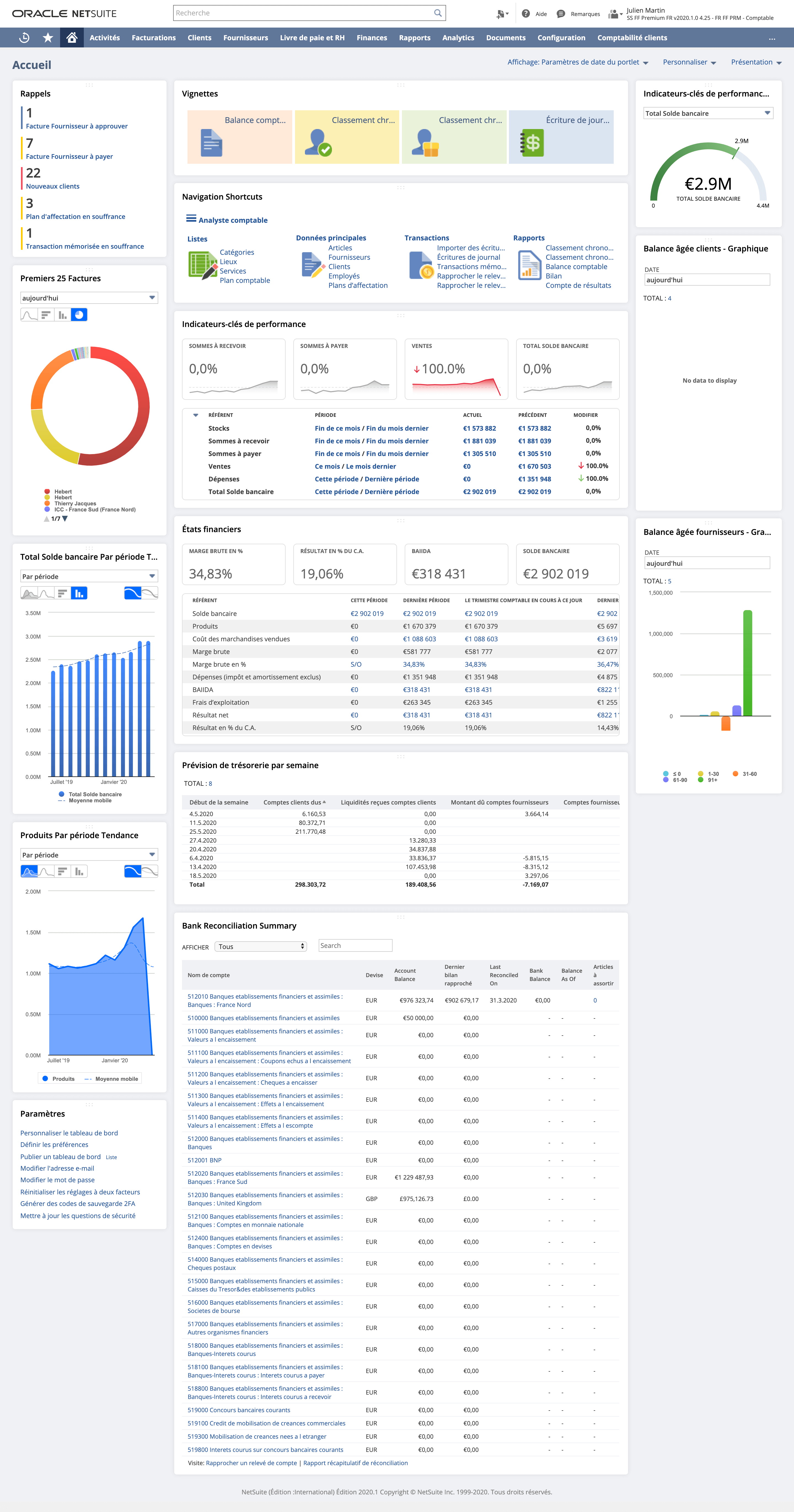Open the Comptabilité clients menu
794x1512 pixels.
(632, 37)
